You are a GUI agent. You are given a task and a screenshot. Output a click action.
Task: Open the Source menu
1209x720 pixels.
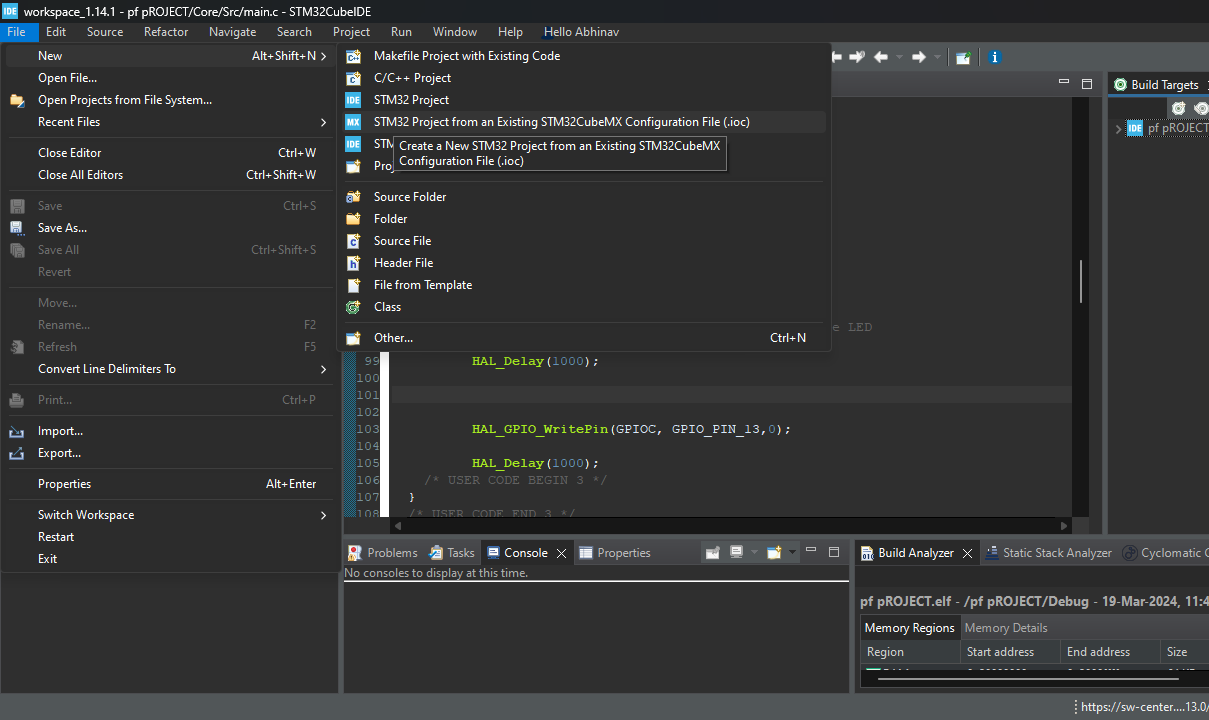point(105,32)
